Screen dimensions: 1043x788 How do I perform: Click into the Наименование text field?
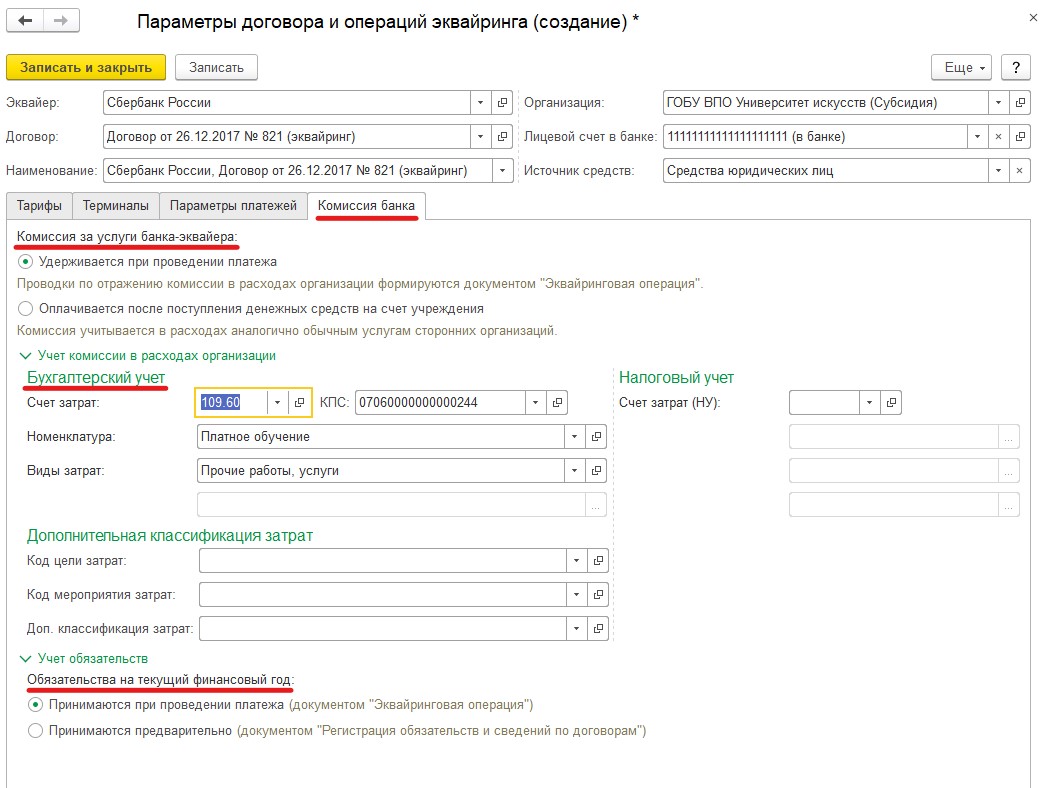pos(297,170)
